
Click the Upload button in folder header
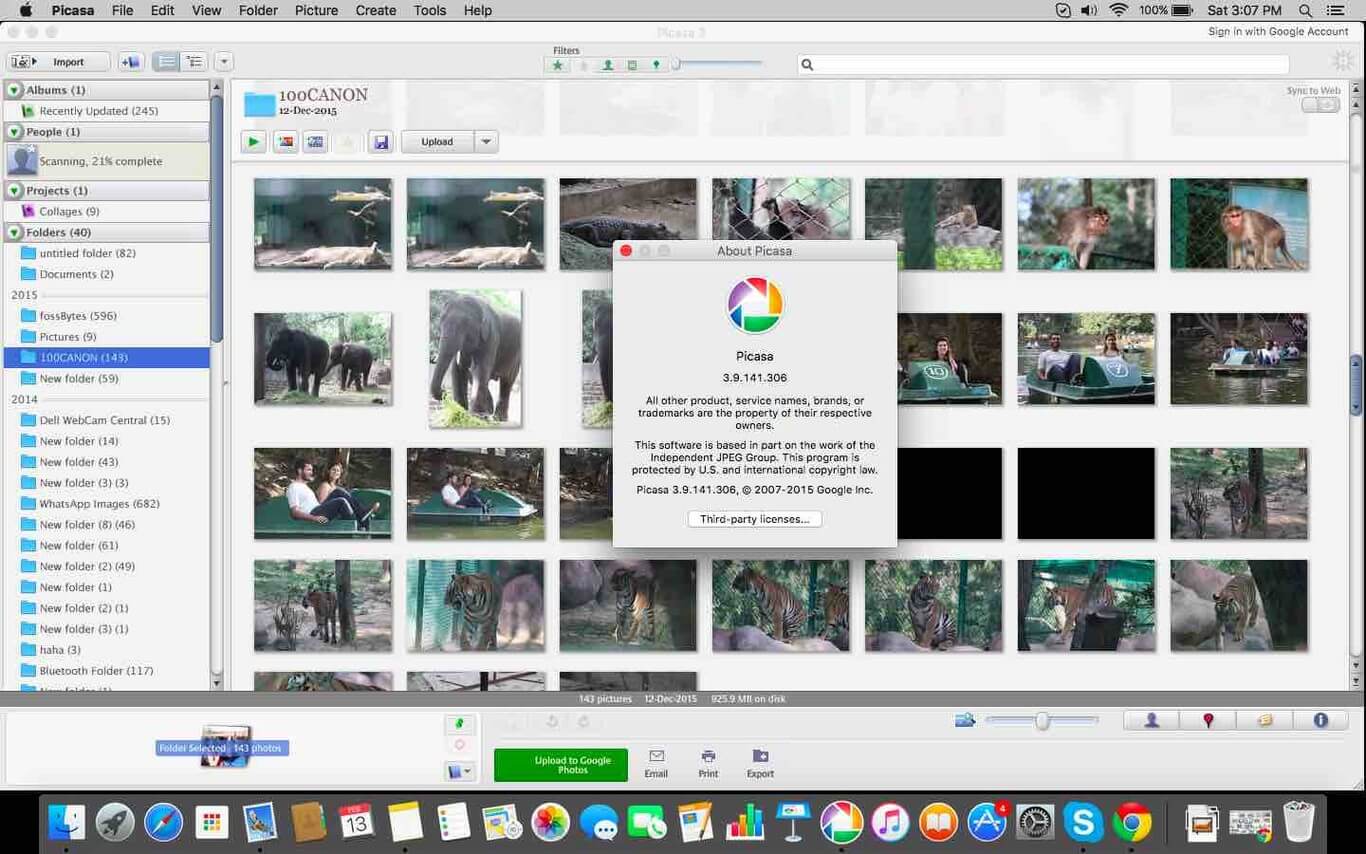coord(437,142)
